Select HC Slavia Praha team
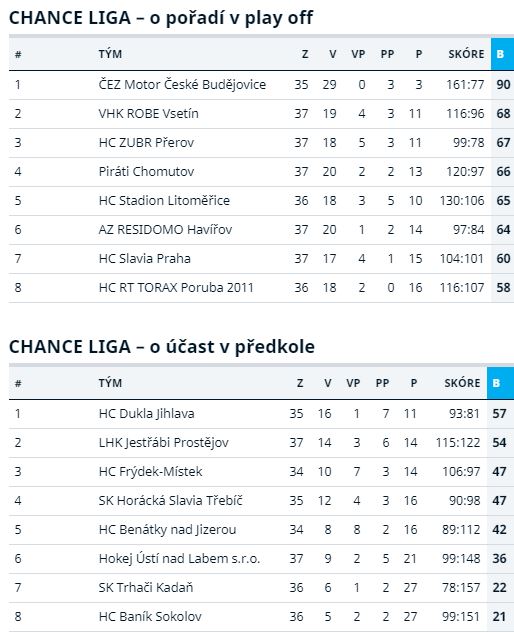Screen dimensions: 514x632 coord(144,259)
